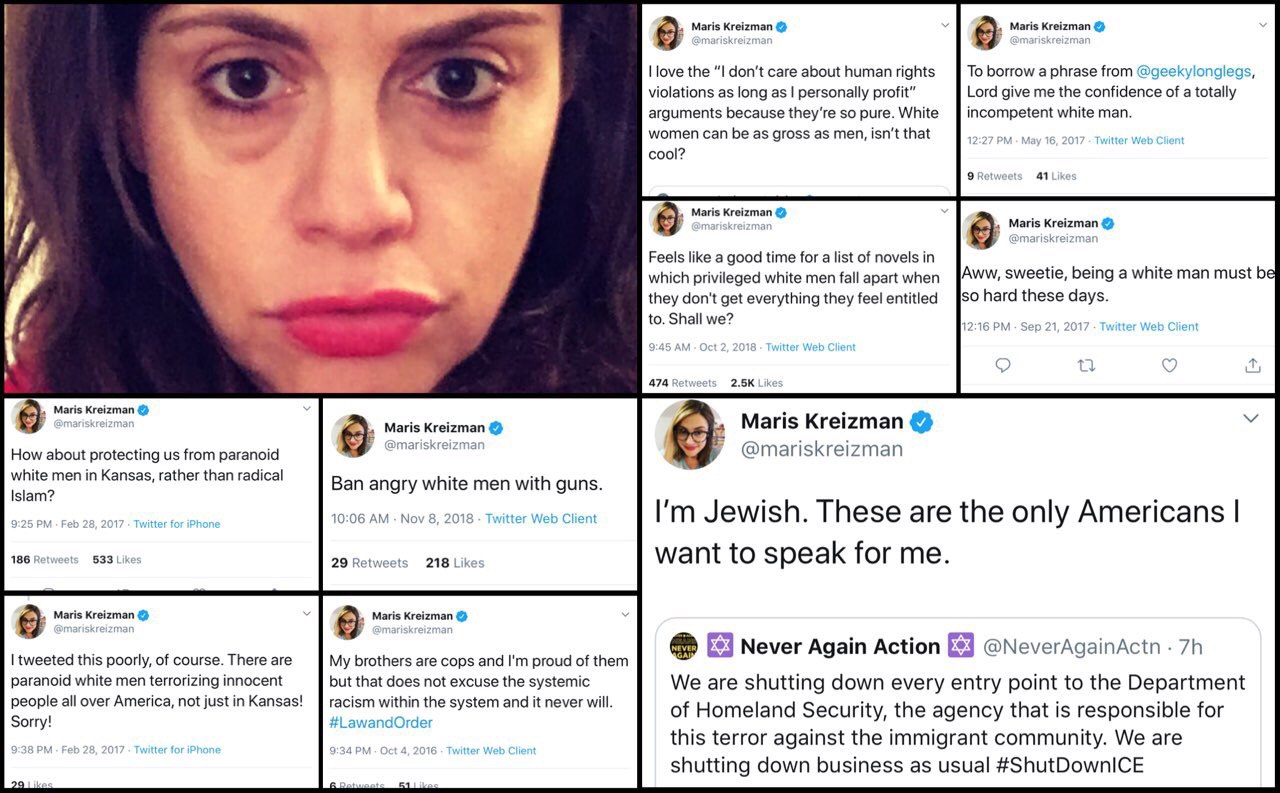Image resolution: width=1280 pixels, height=793 pixels.
Task: View 474 Retweets on novels tweet
Action: 682,383
